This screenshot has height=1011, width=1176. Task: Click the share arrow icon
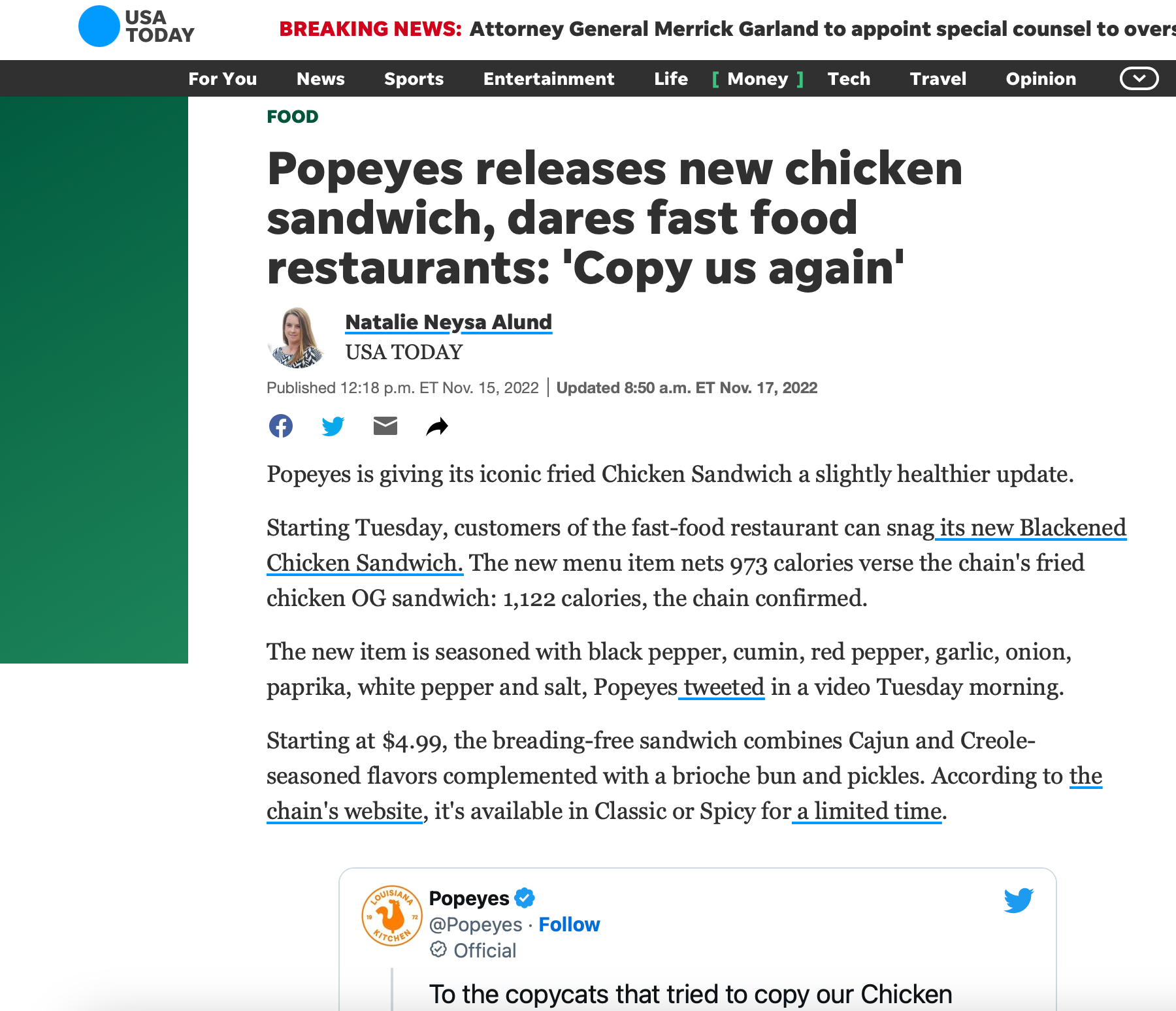click(x=437, y=426)
